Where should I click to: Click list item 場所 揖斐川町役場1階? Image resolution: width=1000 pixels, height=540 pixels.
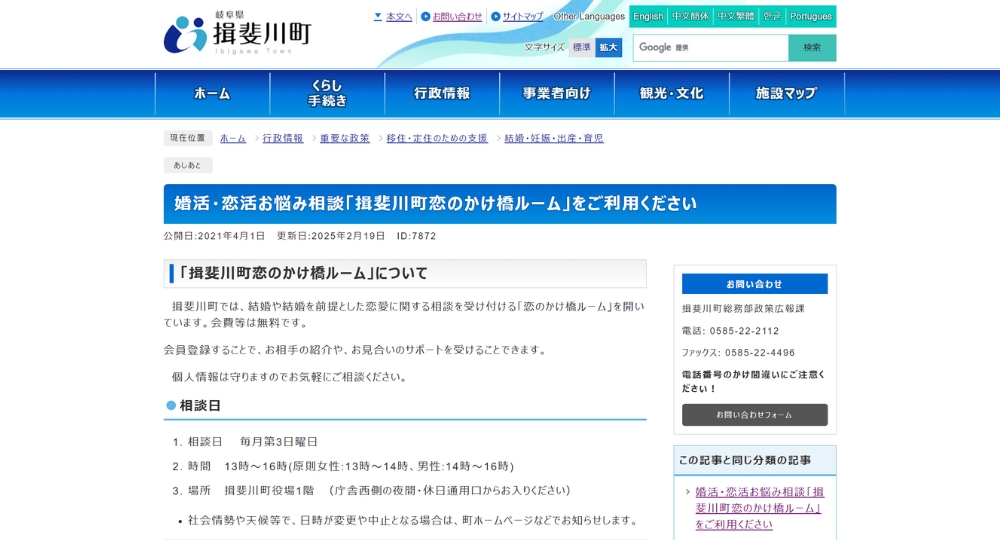point(379,491)
